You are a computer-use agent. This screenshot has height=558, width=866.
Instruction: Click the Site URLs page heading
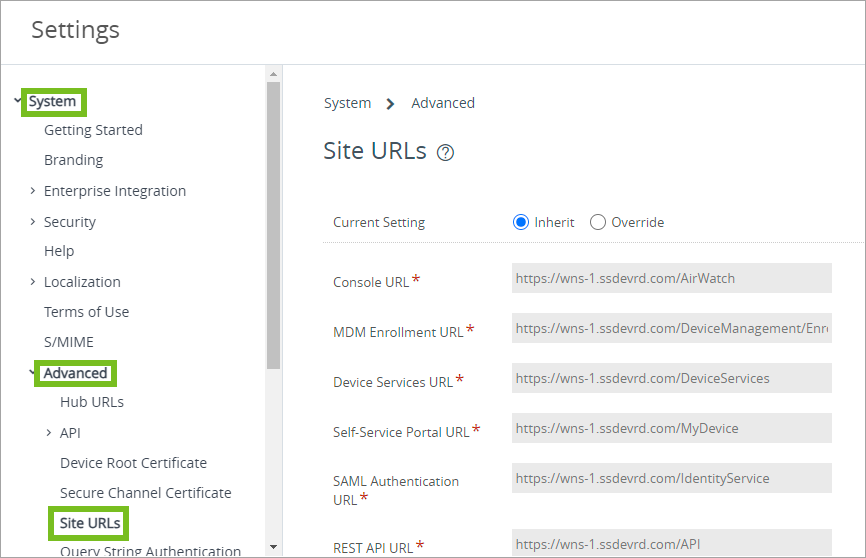click(375, 151)
